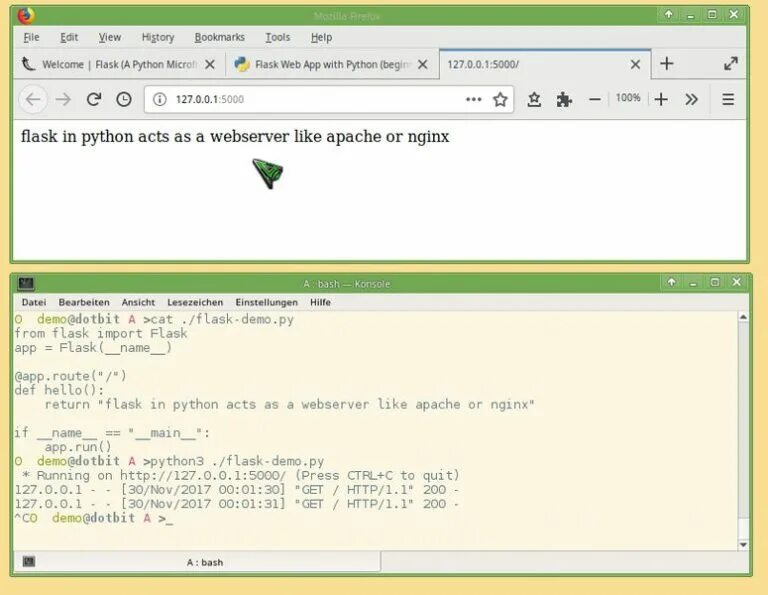
Task: Show site information icon in address bar
Action: [159, 99]
